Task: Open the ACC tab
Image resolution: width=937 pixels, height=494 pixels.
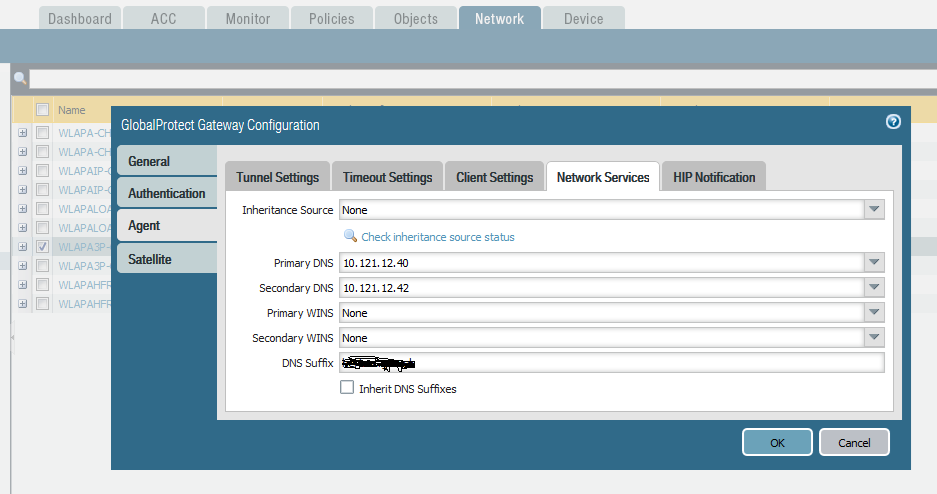Action: coord(164,19)
